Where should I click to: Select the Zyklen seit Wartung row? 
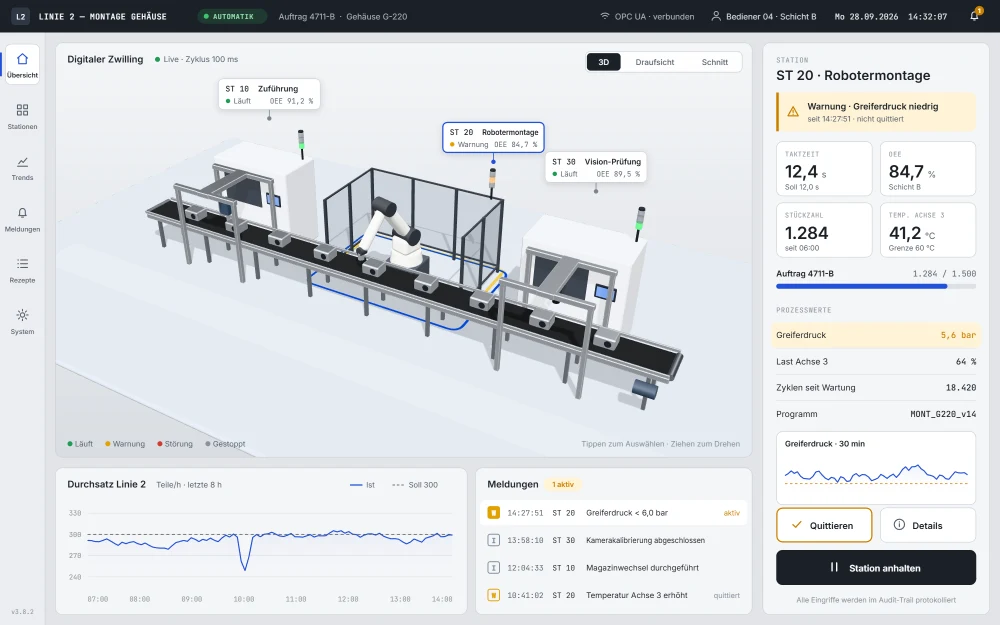pos(876,388)
